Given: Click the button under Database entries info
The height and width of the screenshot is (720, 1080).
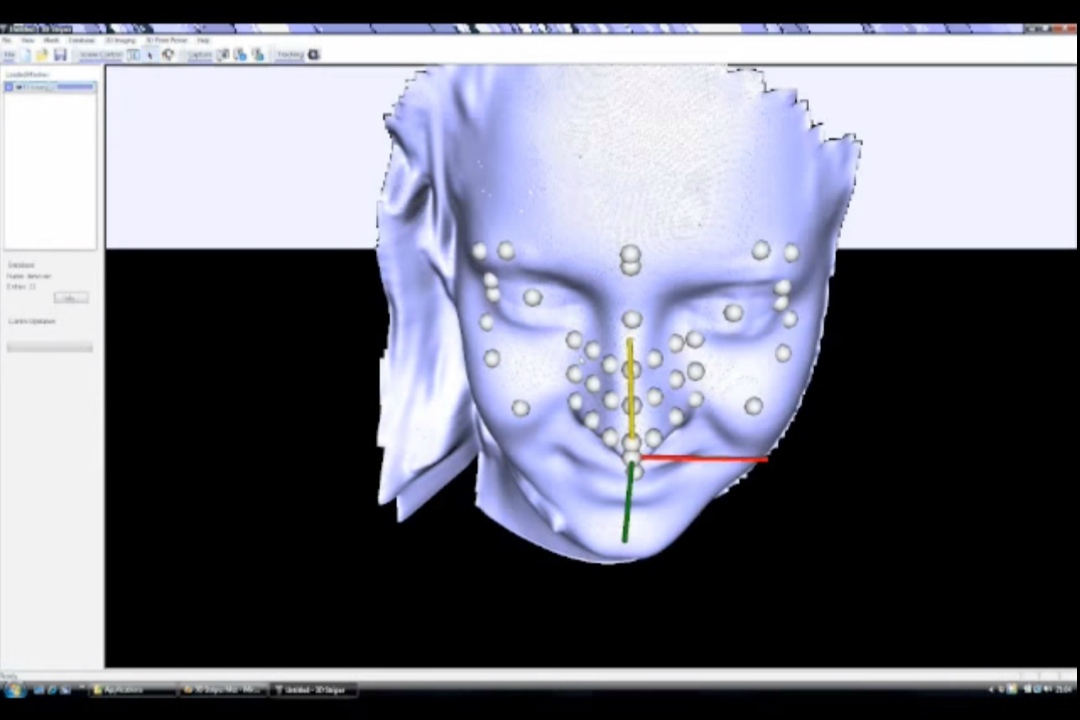Looking at the screenshot, I should coord(70,298).
